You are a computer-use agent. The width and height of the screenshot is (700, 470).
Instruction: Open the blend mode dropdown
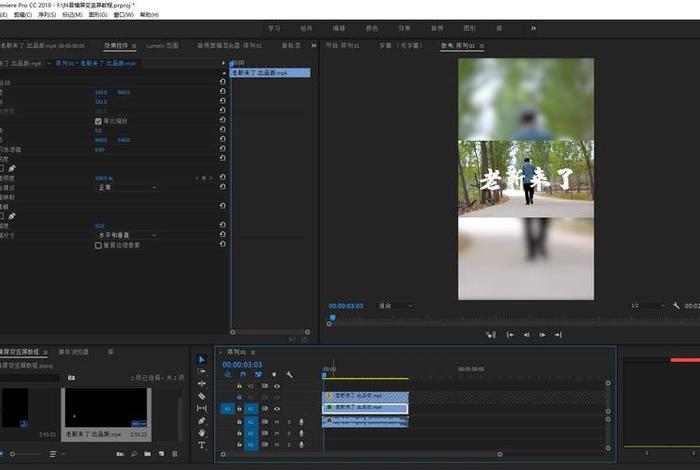[126, 187]
